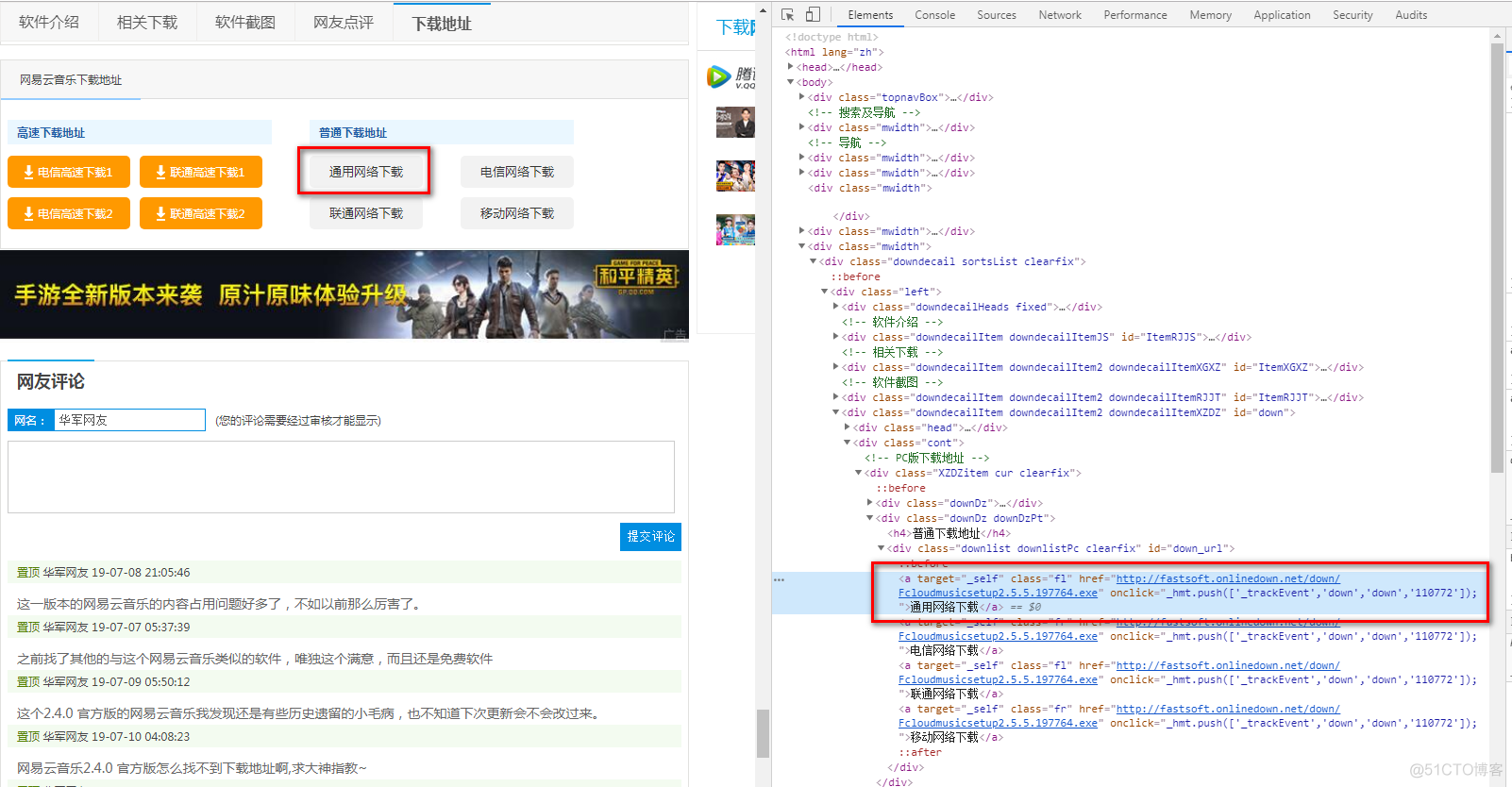Open the first video thumbnail in sidebar
The image size is (1512, 787).
tap(735, 123)
